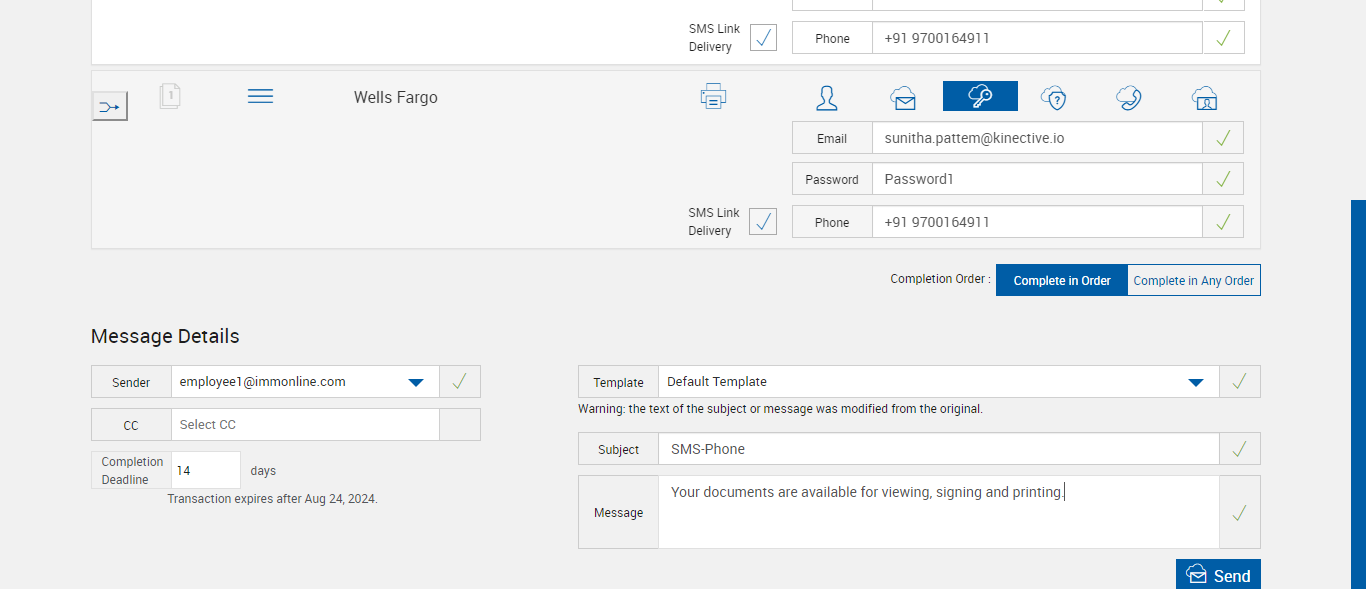Image resolution: width=1366 pixels, height=589 pixels.
Task: Pick the shield question authentication icon
Action: pos(1053,97)
